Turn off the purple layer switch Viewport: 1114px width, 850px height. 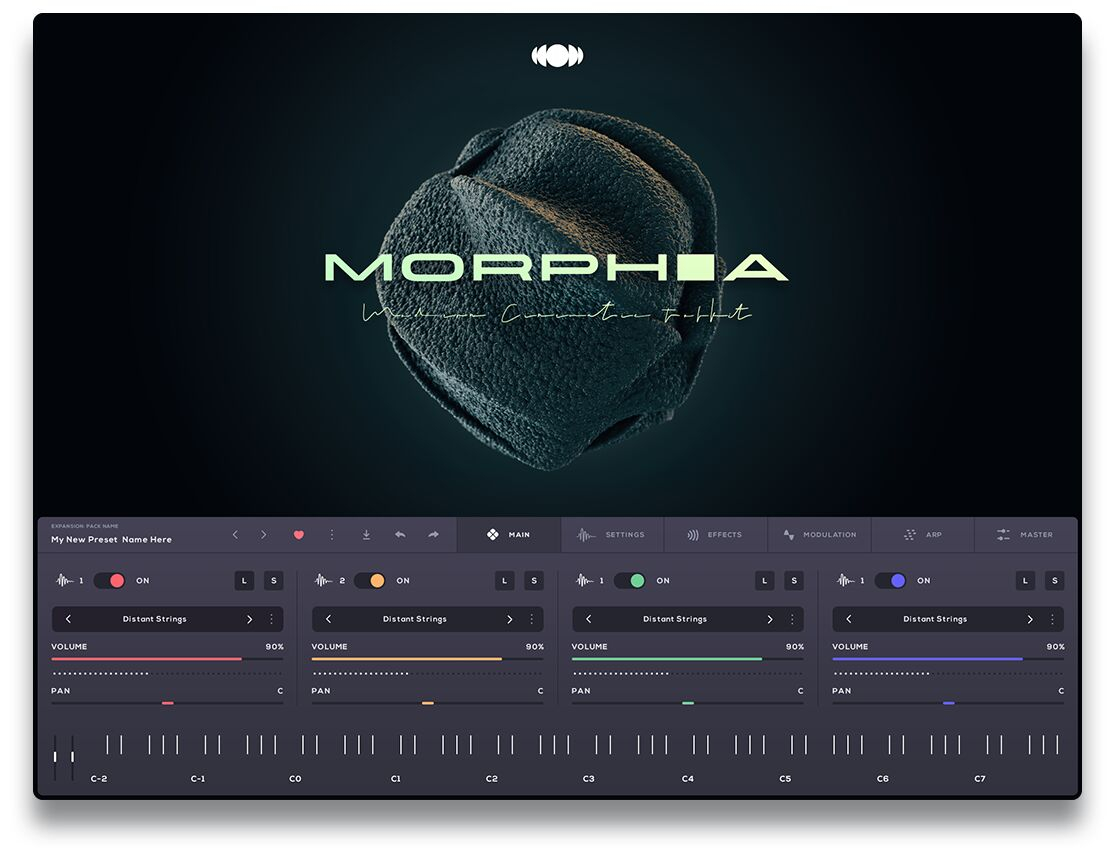(x=890, y=580)
